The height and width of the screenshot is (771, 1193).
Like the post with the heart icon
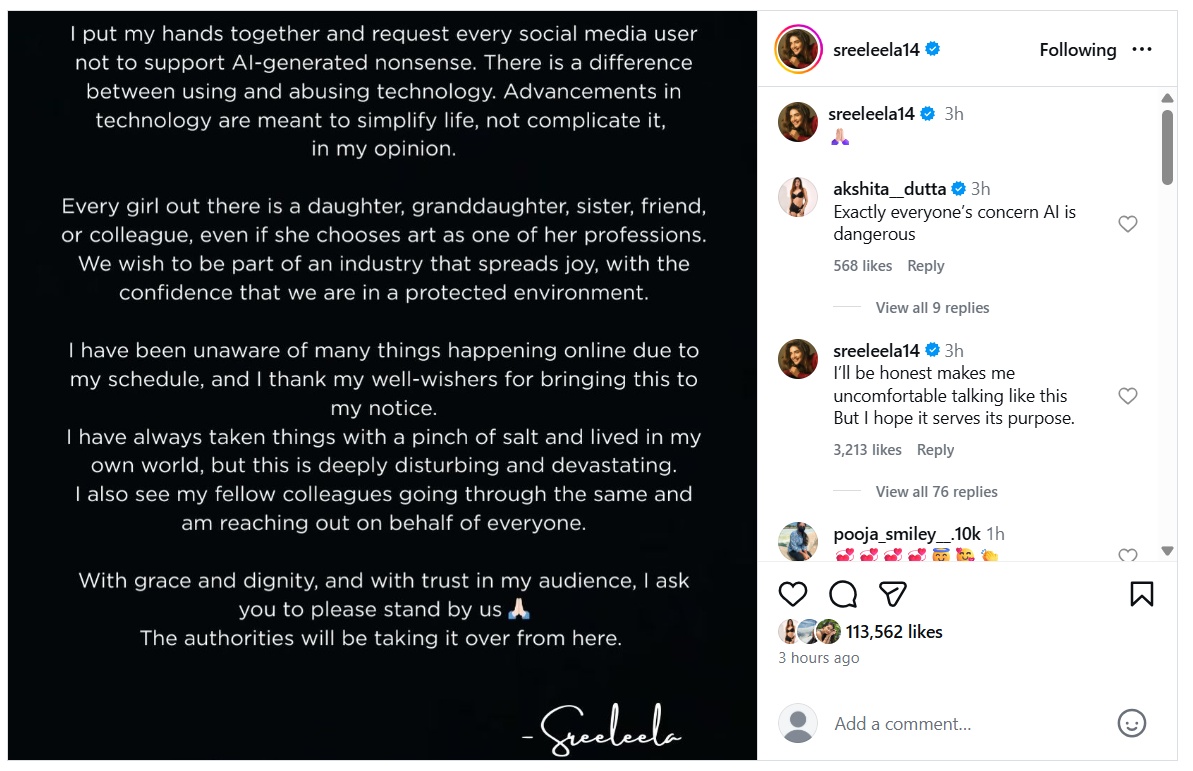click(x=792, y=594)
